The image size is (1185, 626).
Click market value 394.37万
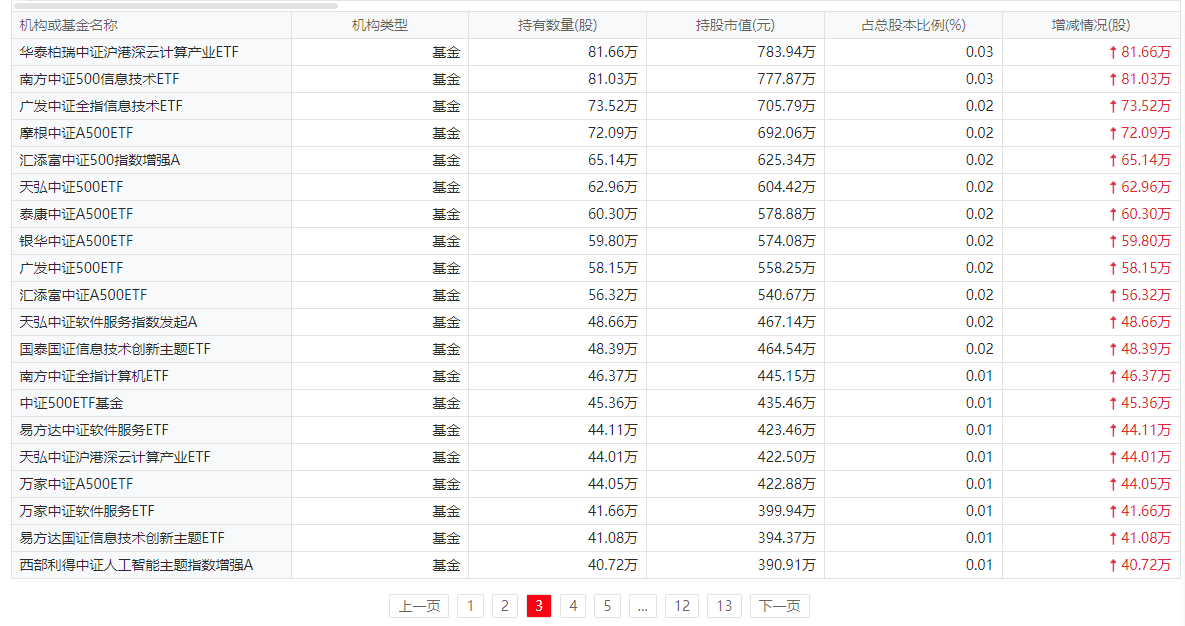point(786,538)
